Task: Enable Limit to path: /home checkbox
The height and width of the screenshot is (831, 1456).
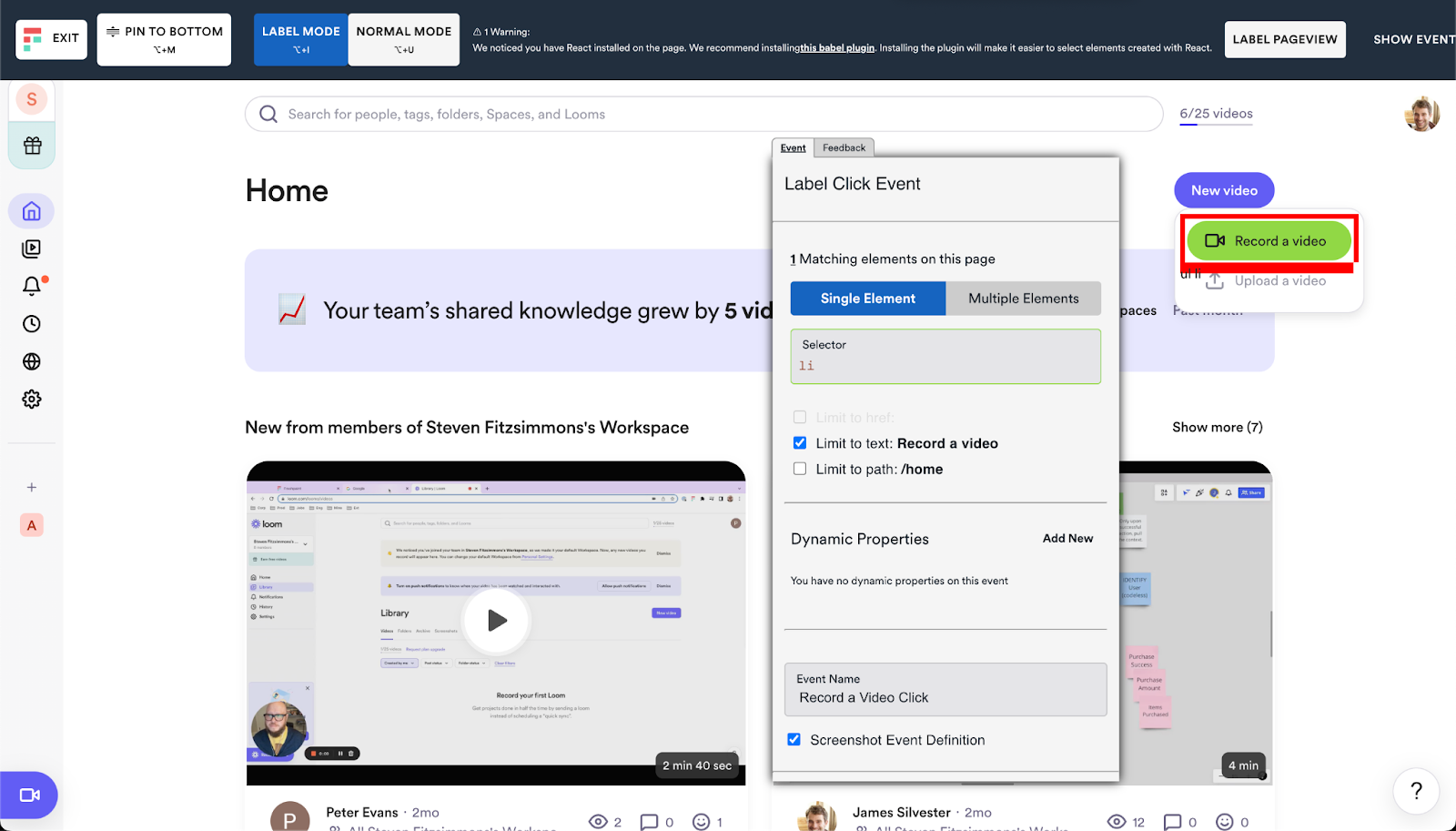Action: [x=800, y=469]
